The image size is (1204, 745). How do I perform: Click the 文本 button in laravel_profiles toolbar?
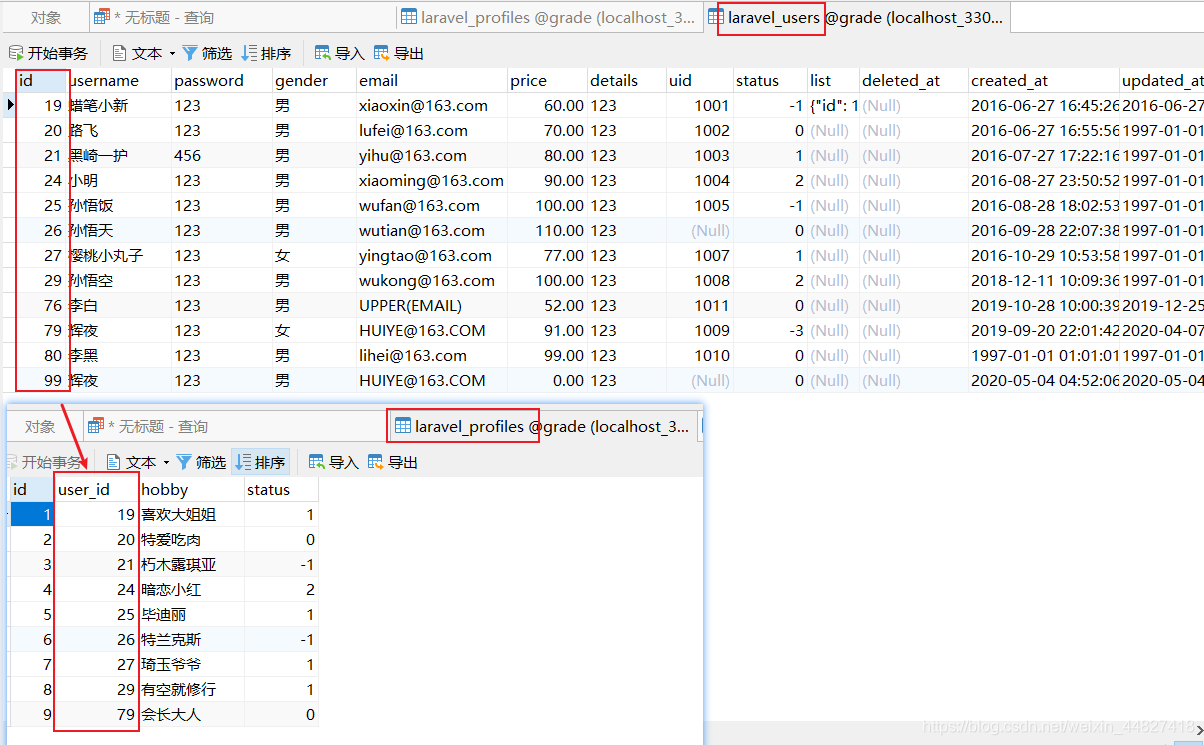[131, 462]
